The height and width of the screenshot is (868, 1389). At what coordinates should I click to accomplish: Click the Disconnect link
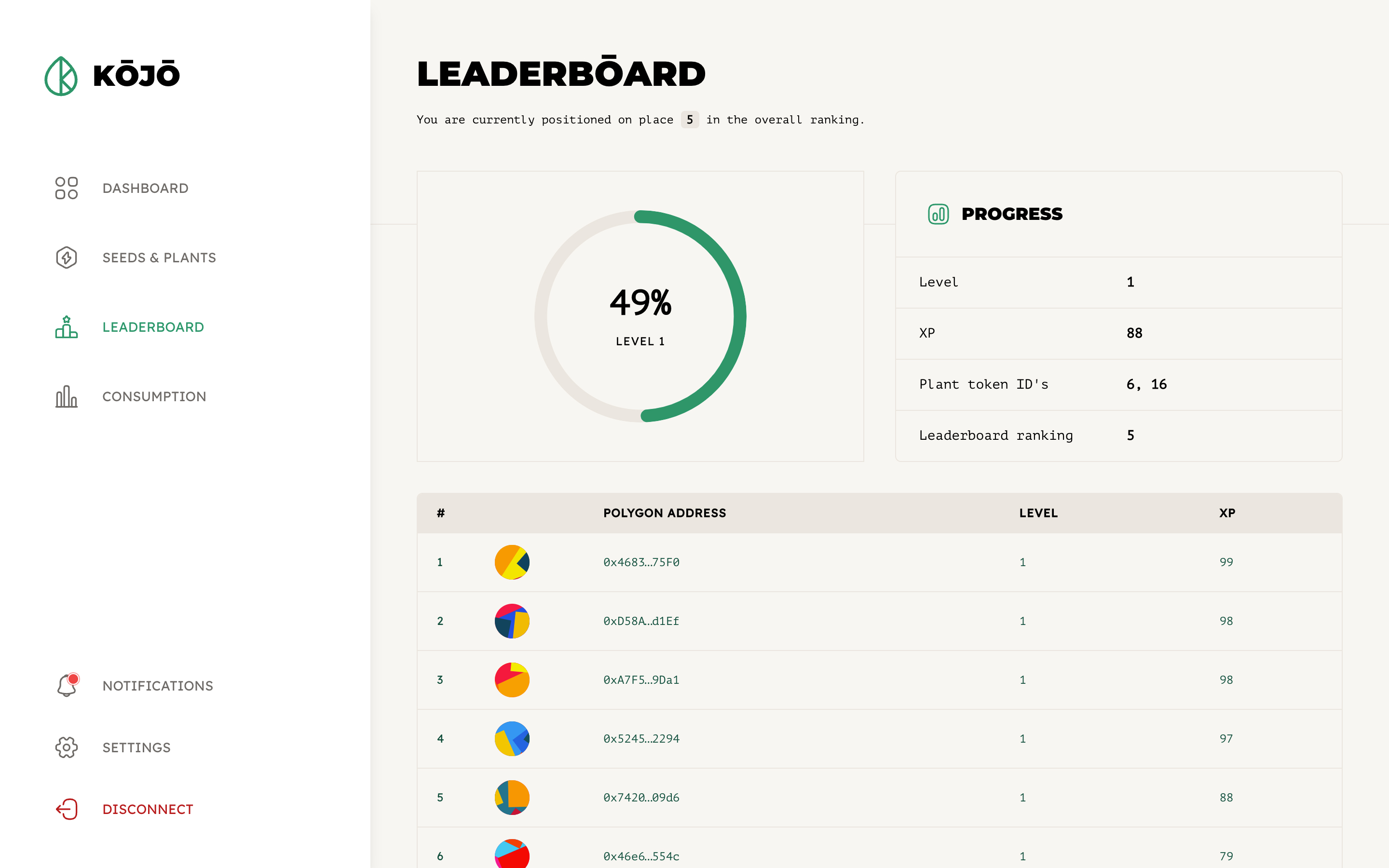[148, 810]
